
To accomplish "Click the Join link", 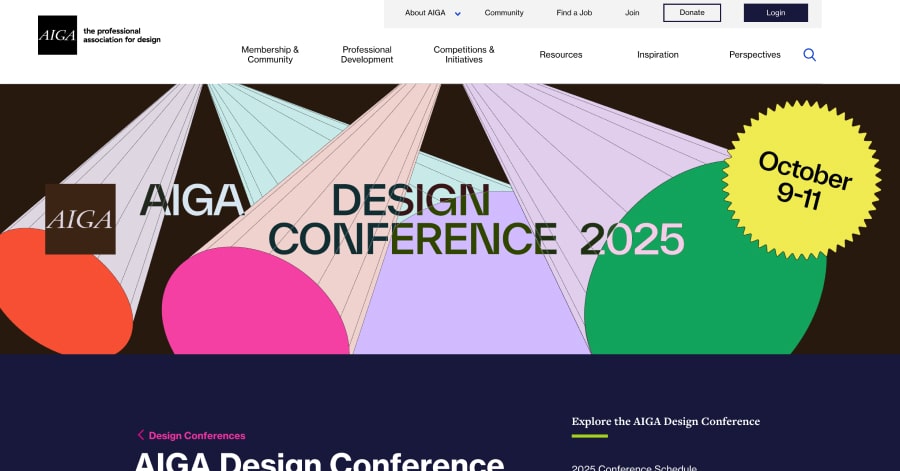I will point(632,13).
